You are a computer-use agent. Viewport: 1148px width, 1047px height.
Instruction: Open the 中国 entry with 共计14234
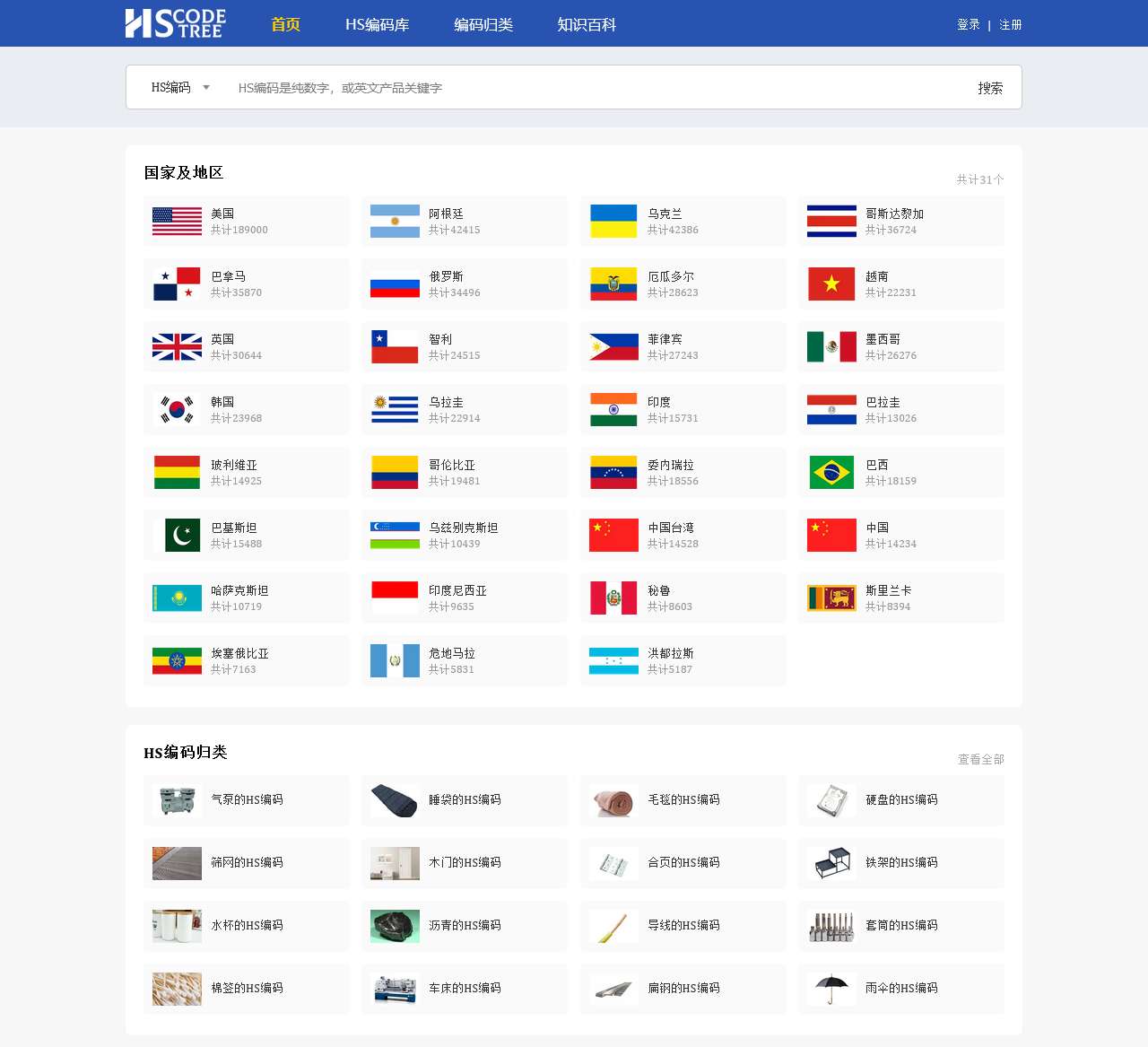coord(901,536)
